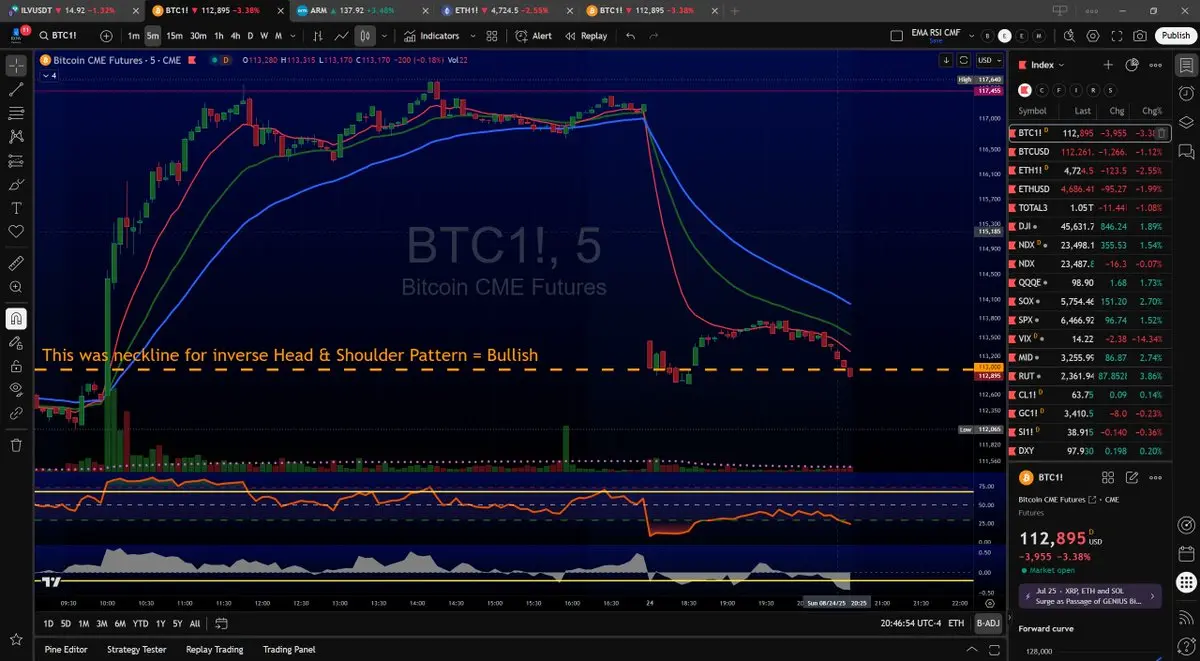This screenshot has width=1200, height=661.
Task: Choose the bars chart style
Action: [x=318, y=36]
